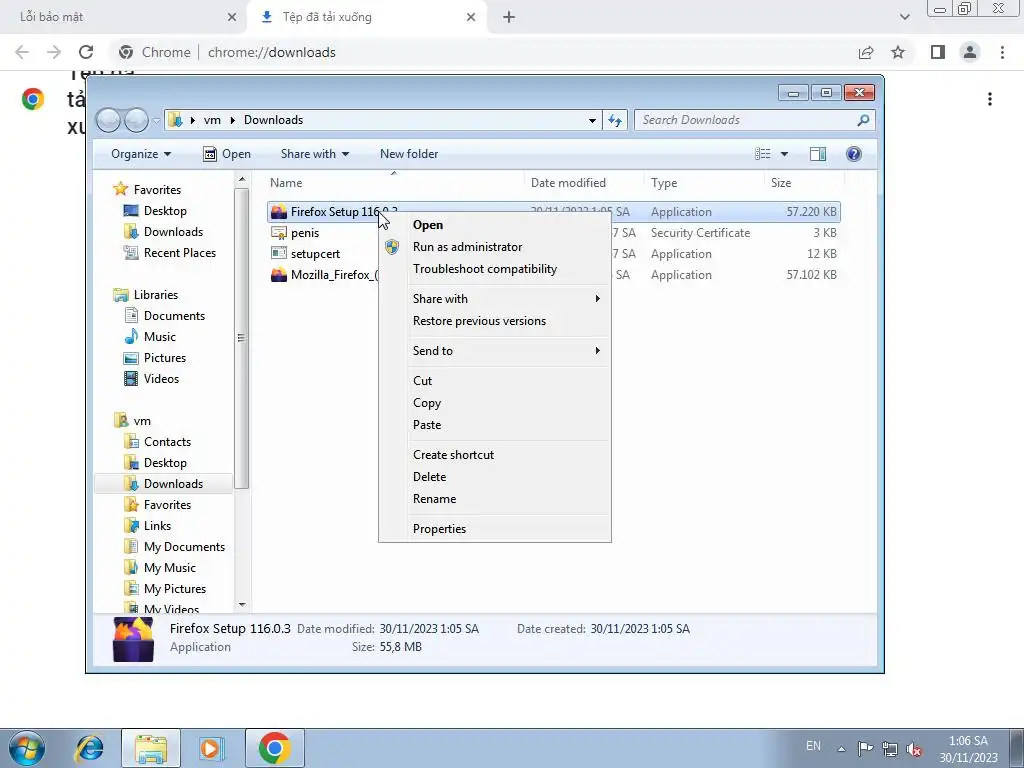Select the Mozilla_Firefox installer file icon
1024x768 pixels.
[279, 275]
